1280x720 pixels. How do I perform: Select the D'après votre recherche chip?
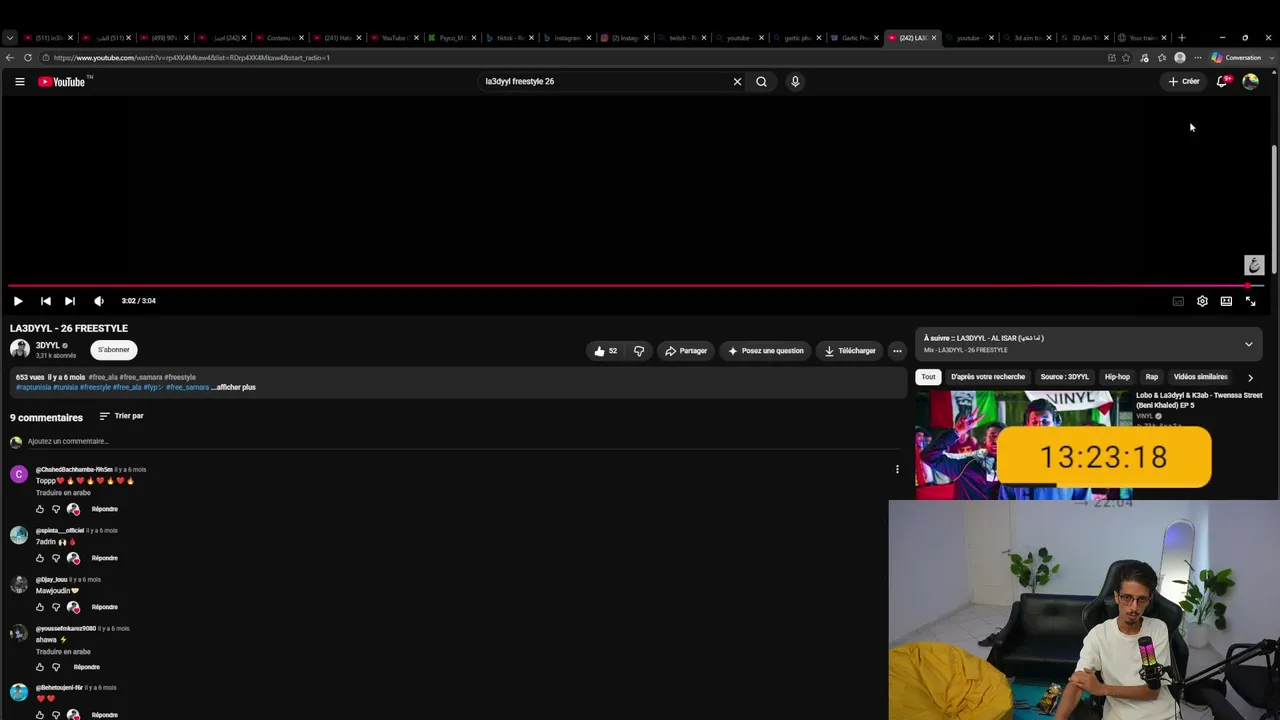coord(988,377)
